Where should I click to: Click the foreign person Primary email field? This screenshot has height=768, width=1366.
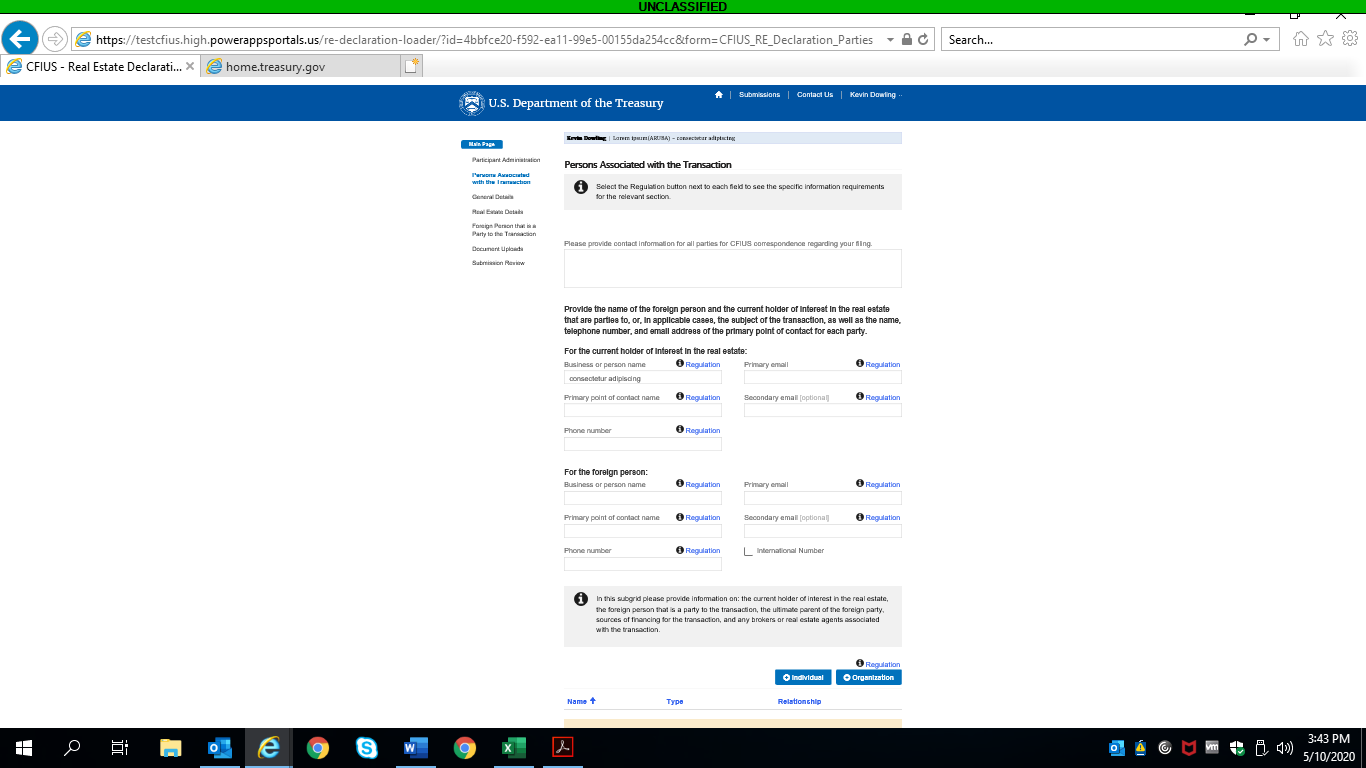pos(822,498)
